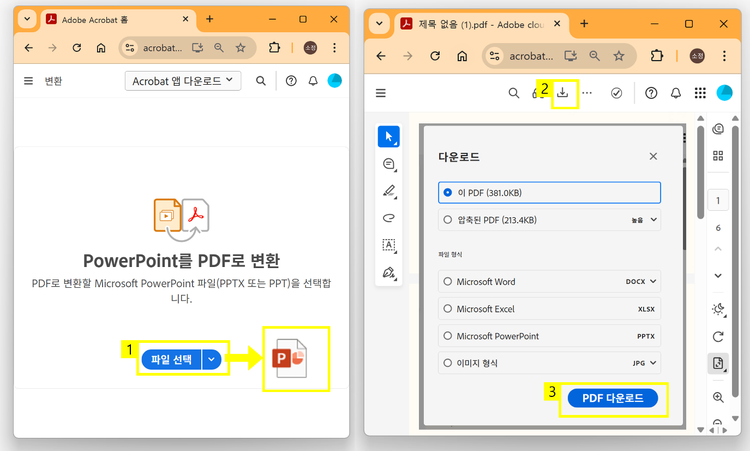Viewport: 750px width, 451px height.
Task: Click the profile avatar in left Acrobat window
Action: pyautogui.click(x=334, y=80)
